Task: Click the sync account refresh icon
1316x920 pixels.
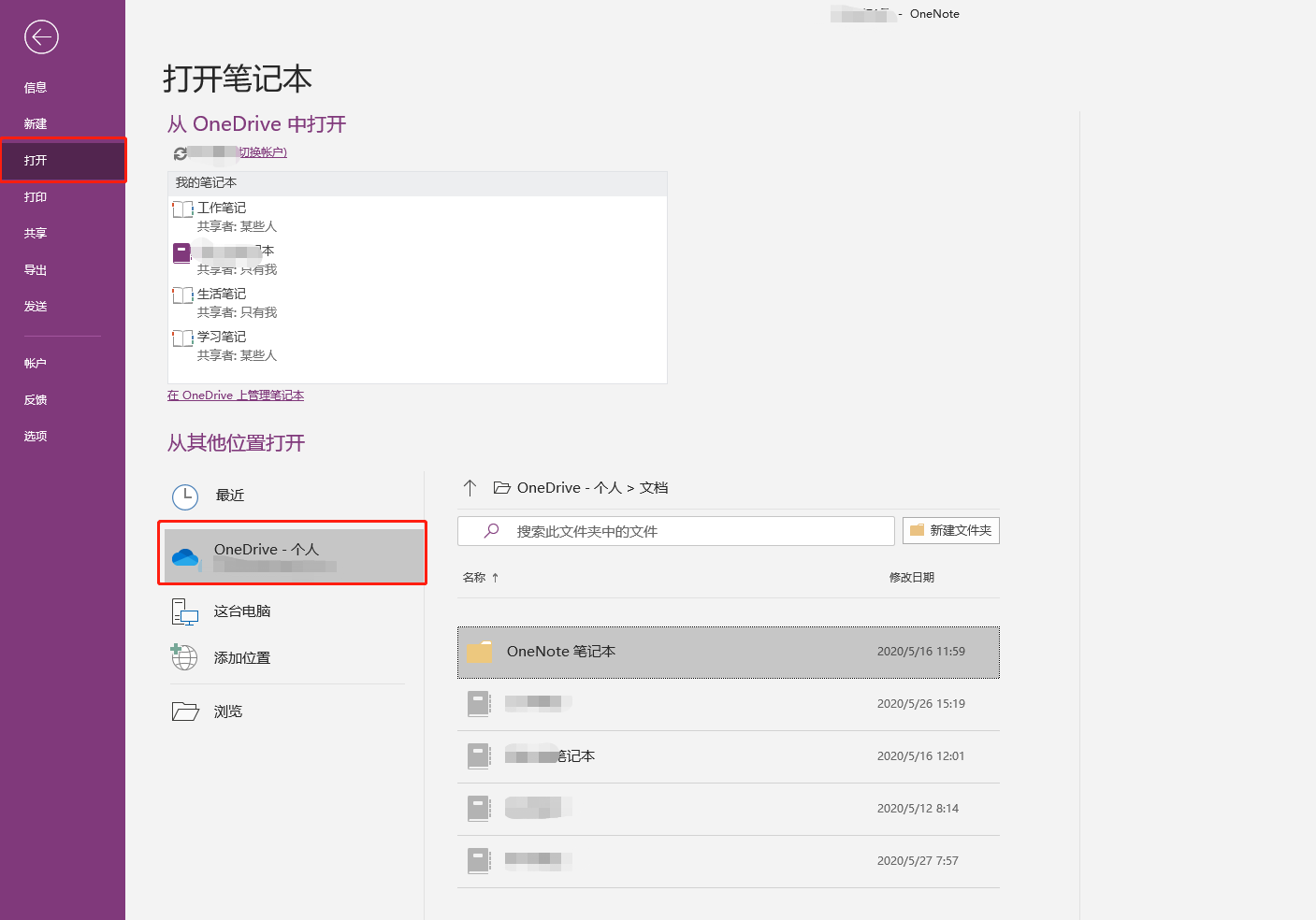Action: [x=181, y=153]
